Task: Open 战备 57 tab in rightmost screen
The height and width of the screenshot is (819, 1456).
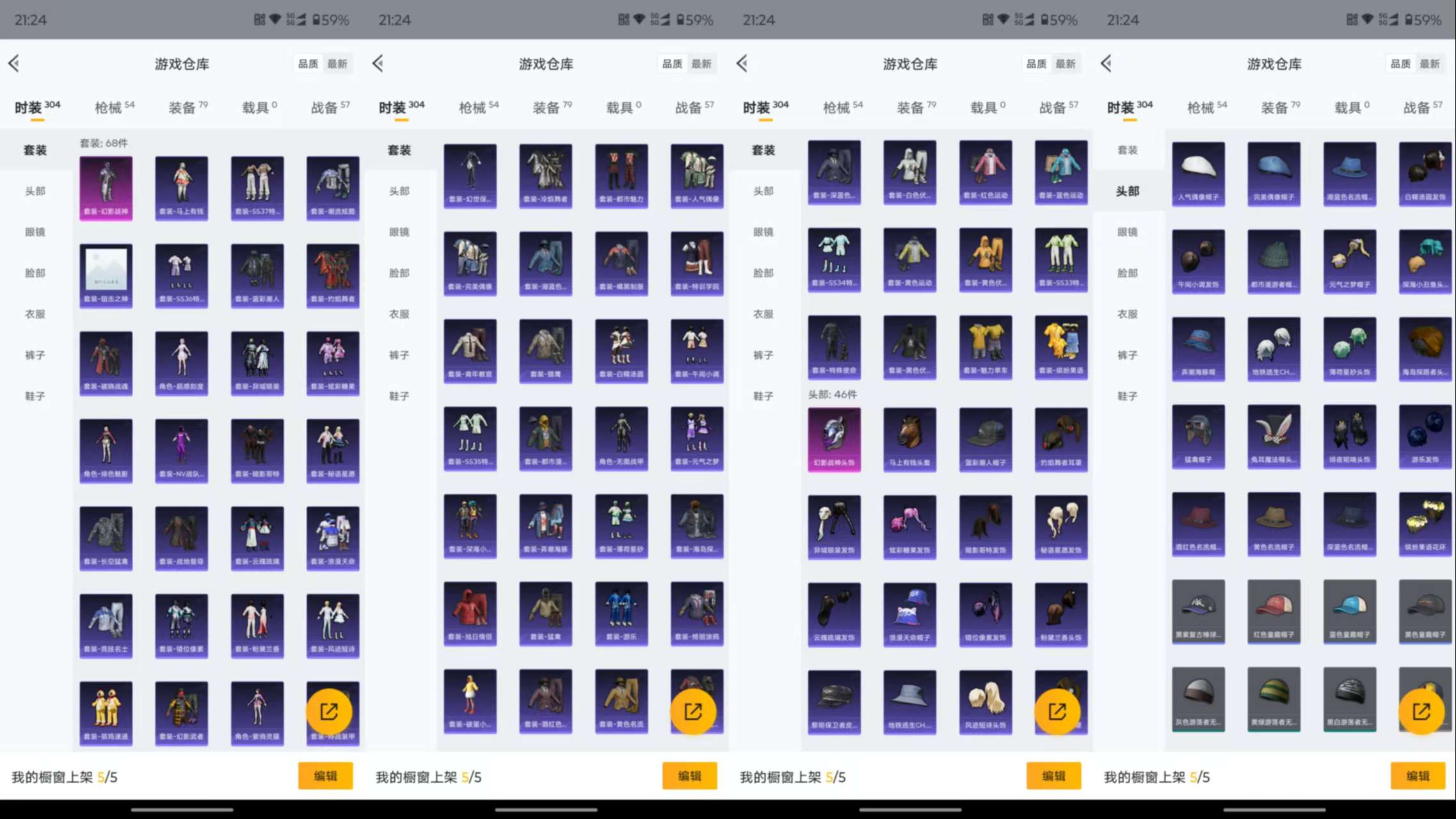Action: (x=1422, y=107)
